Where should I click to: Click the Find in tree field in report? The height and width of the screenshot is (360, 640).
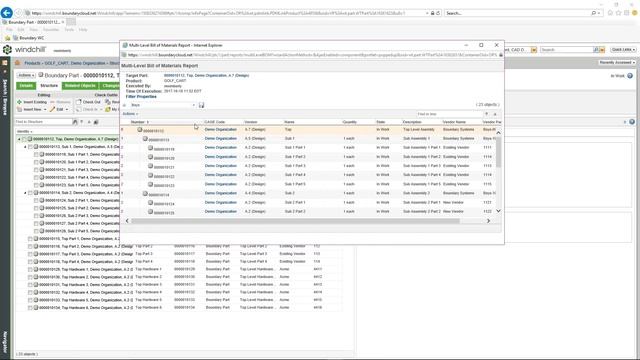pyautogui.click(x=449, y=114)
